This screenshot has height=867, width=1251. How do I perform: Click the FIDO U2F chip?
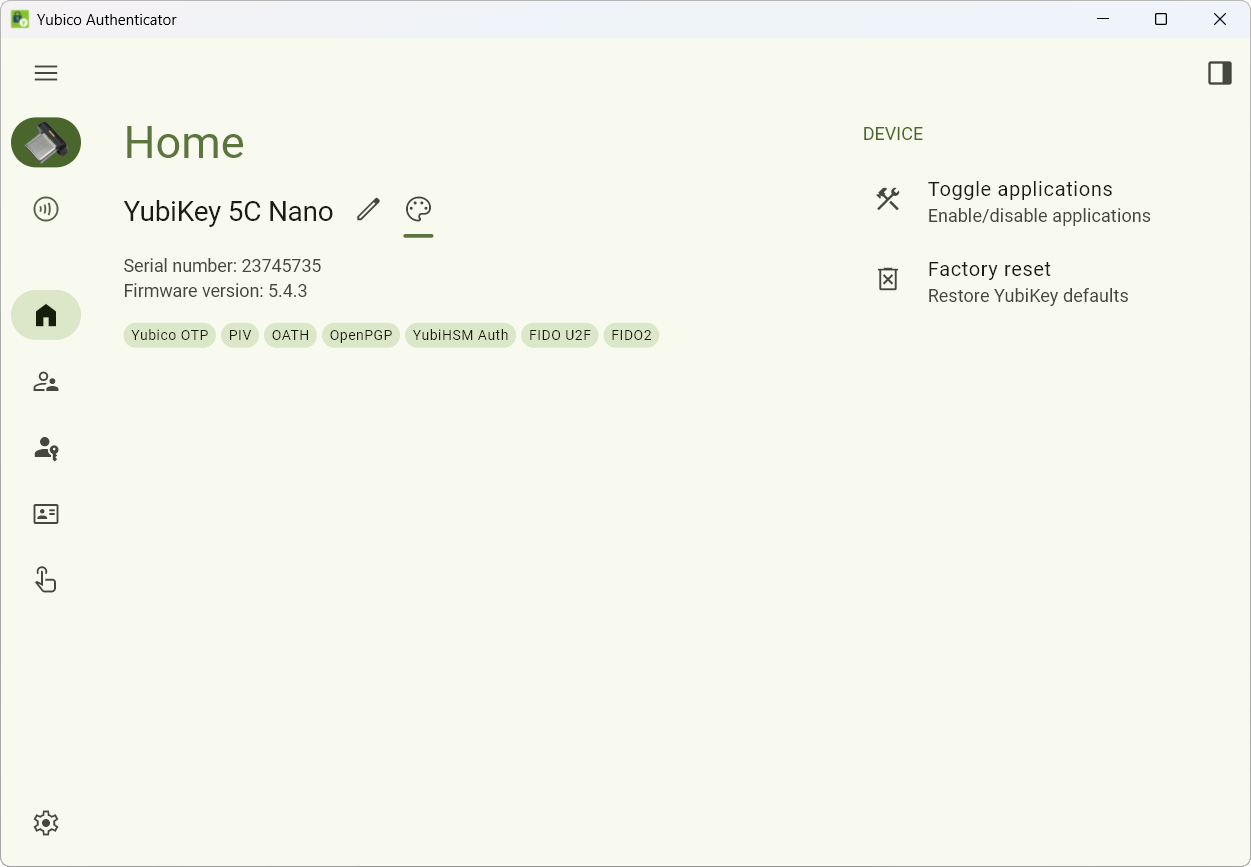pyautogui.click(x=560, y=335)
